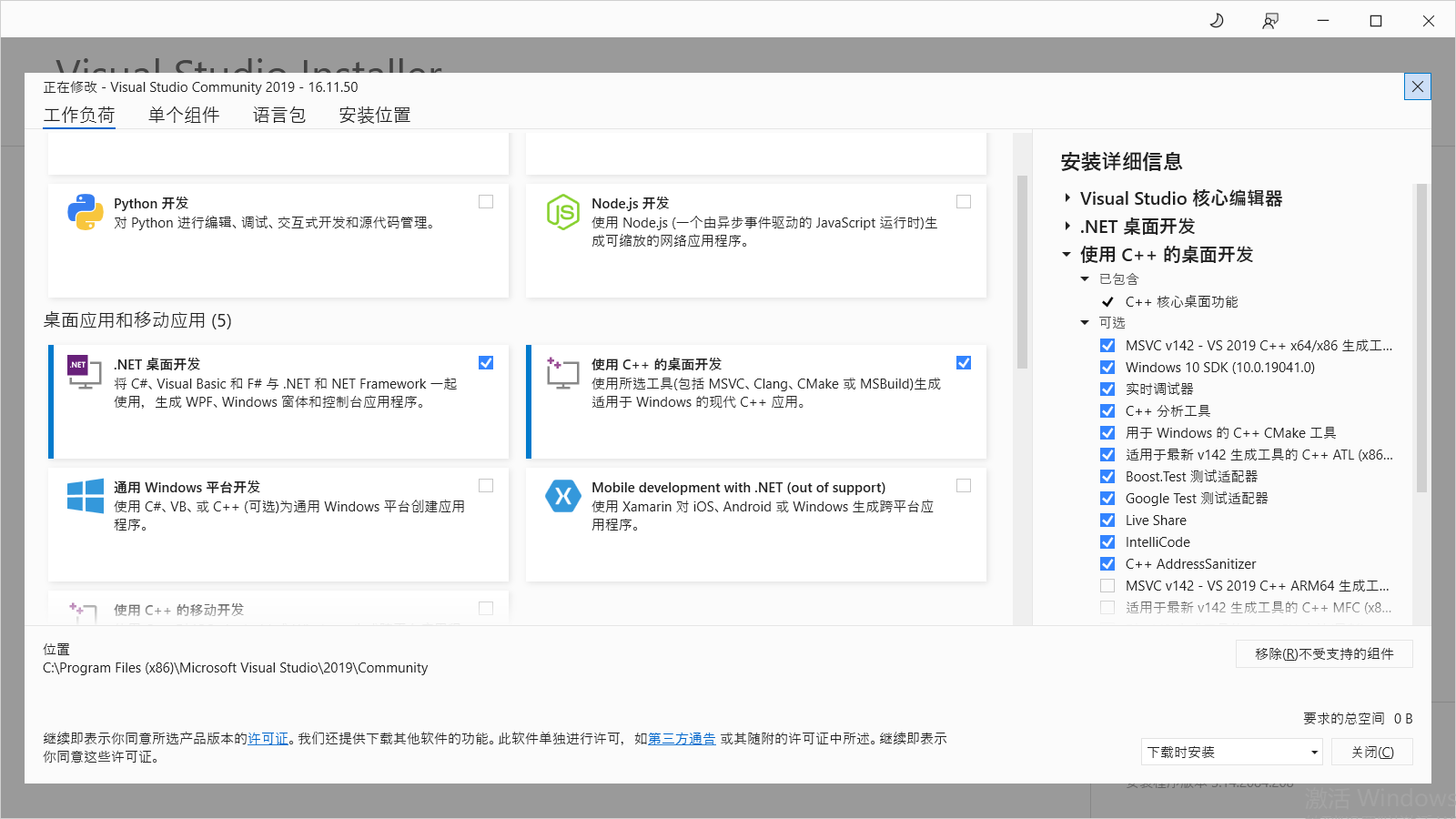Image resolution: width=1456 pixels, height=819 pixels.
Task: Click the night mode moon icon
Action: (1217, 20)
